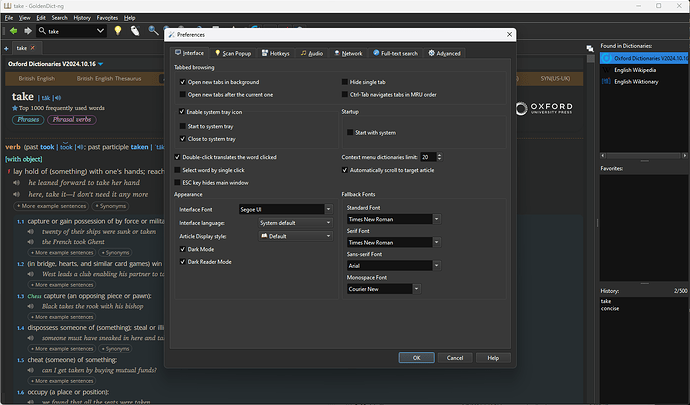Enable 'Start with system' checkbox

pyautogui.click(x=350, y=133)
